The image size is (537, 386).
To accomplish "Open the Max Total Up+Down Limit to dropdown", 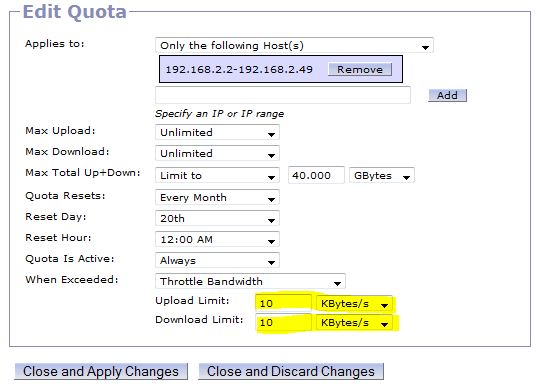I will click(x=217, y=175).
